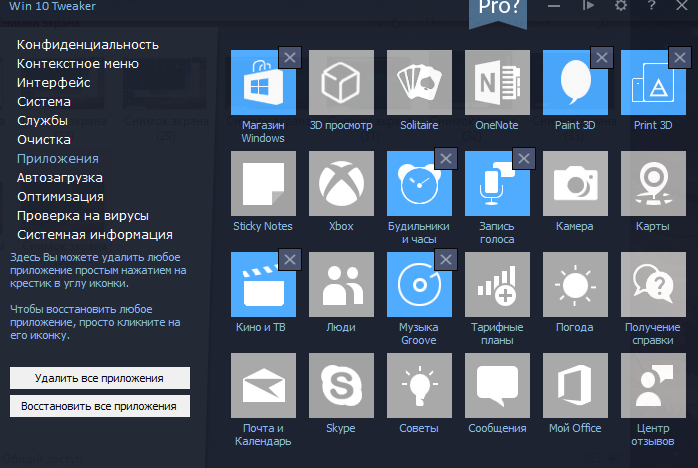Open the Конфиденциальность section
This screenshot has width=698, height=468.
click(88, 45)
